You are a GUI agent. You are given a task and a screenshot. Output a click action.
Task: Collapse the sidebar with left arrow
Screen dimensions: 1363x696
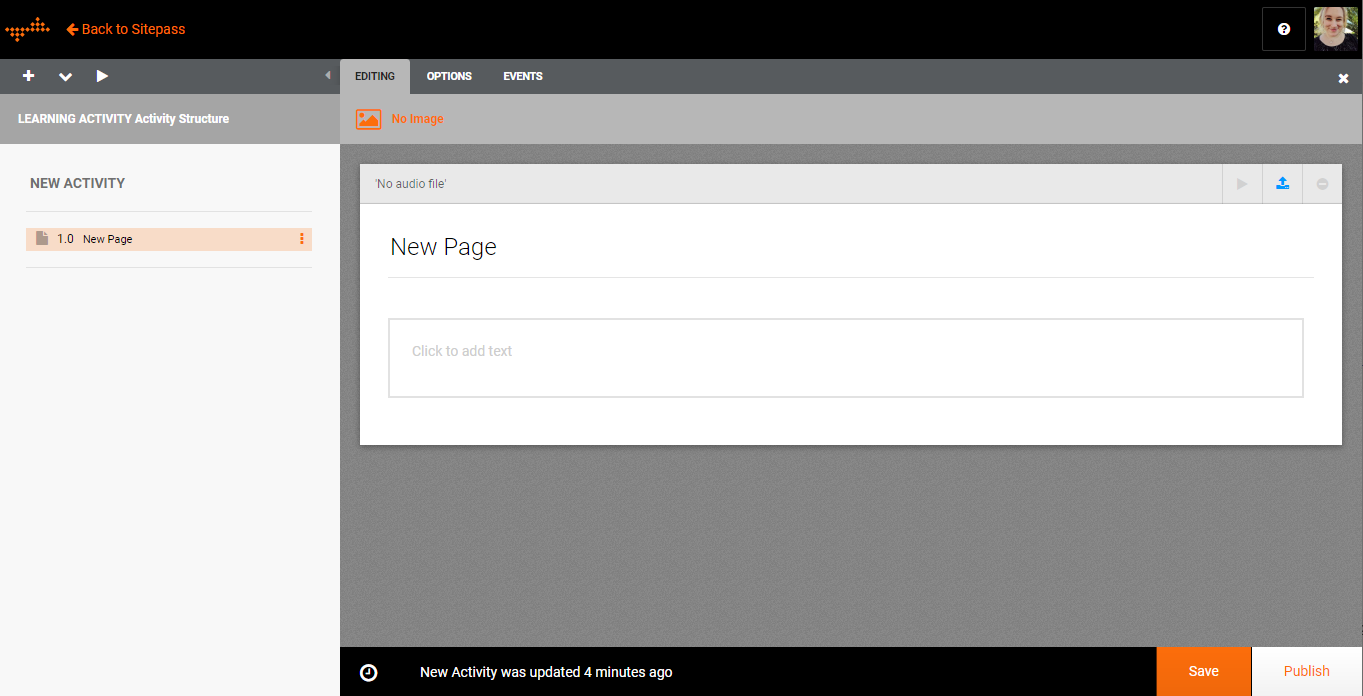pyautogui.click(x=328, y=76)
